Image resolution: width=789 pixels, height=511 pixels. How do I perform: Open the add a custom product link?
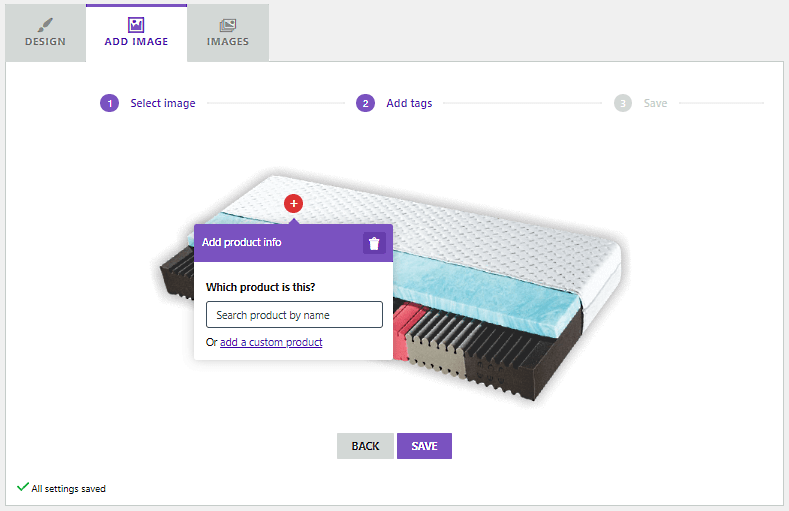point(271,342)
